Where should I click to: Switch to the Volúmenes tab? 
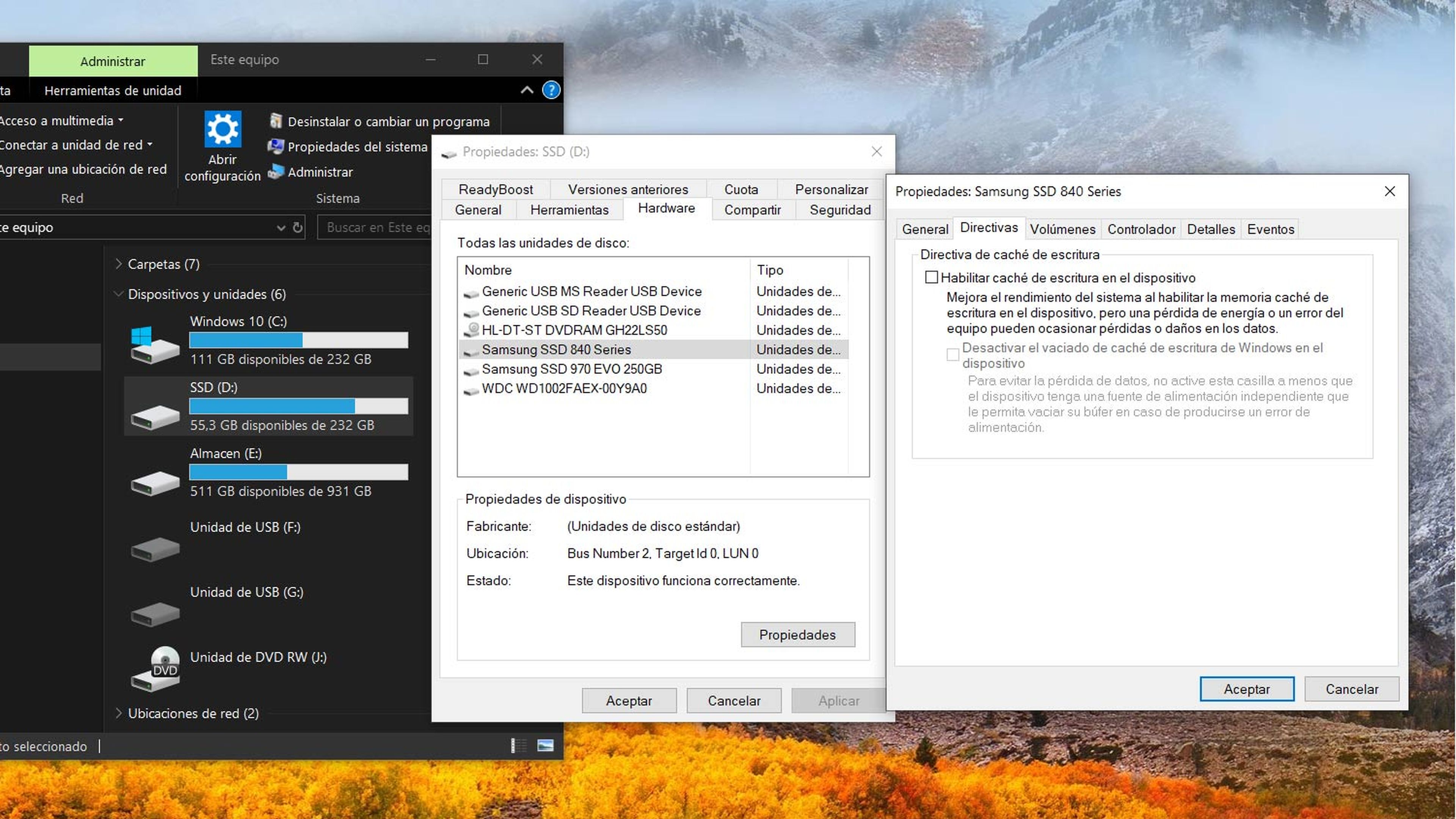1062,229
